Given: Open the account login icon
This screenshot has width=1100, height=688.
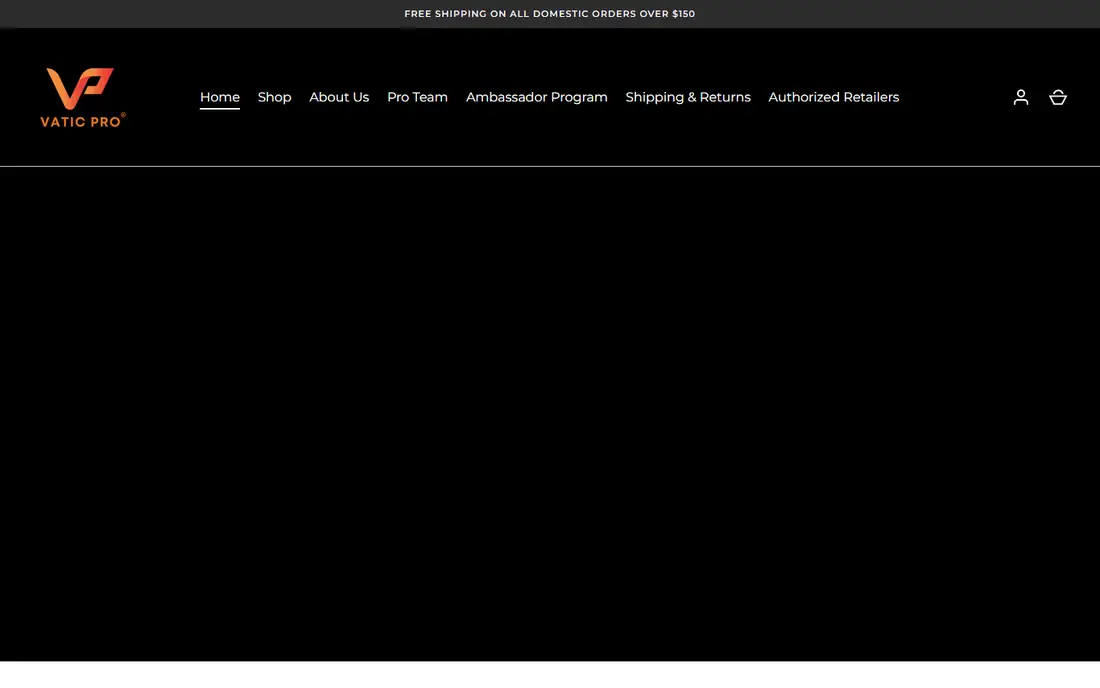Looking at the screenshot, I should pos(1021,97).
